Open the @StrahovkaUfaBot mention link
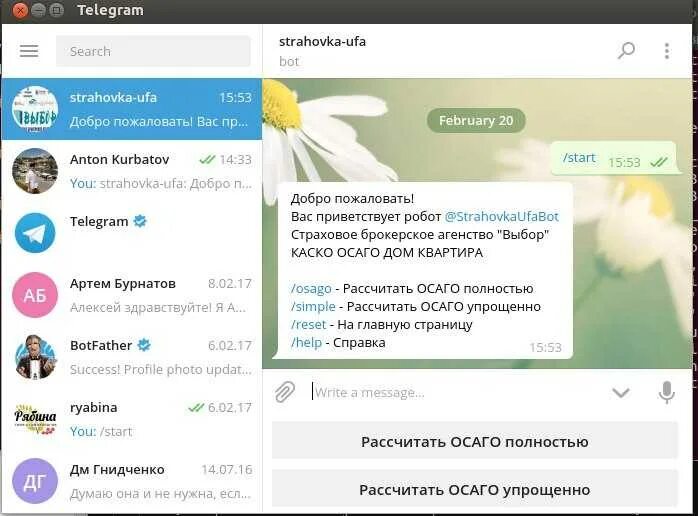698x516 pixels. 502,216
